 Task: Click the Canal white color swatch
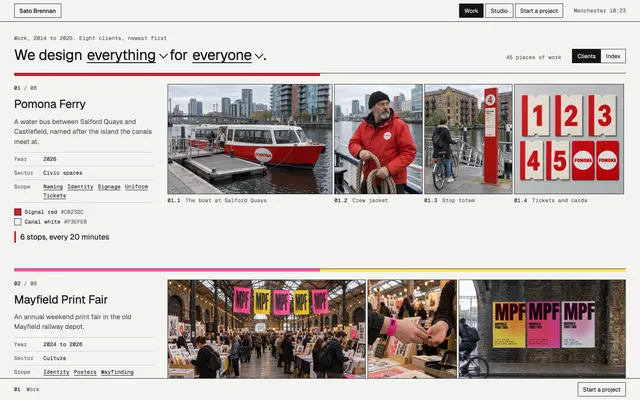click(x=18, y=222)
